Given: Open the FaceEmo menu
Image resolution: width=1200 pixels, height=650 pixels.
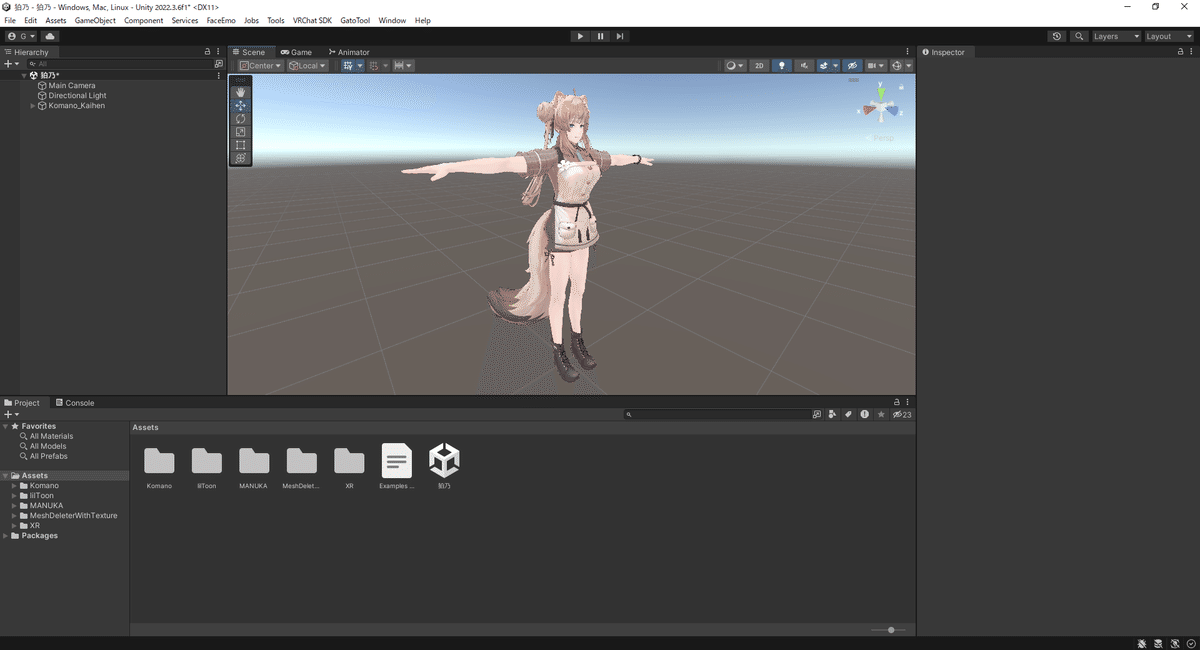Looking at the screenshot, I should [221, 20].
